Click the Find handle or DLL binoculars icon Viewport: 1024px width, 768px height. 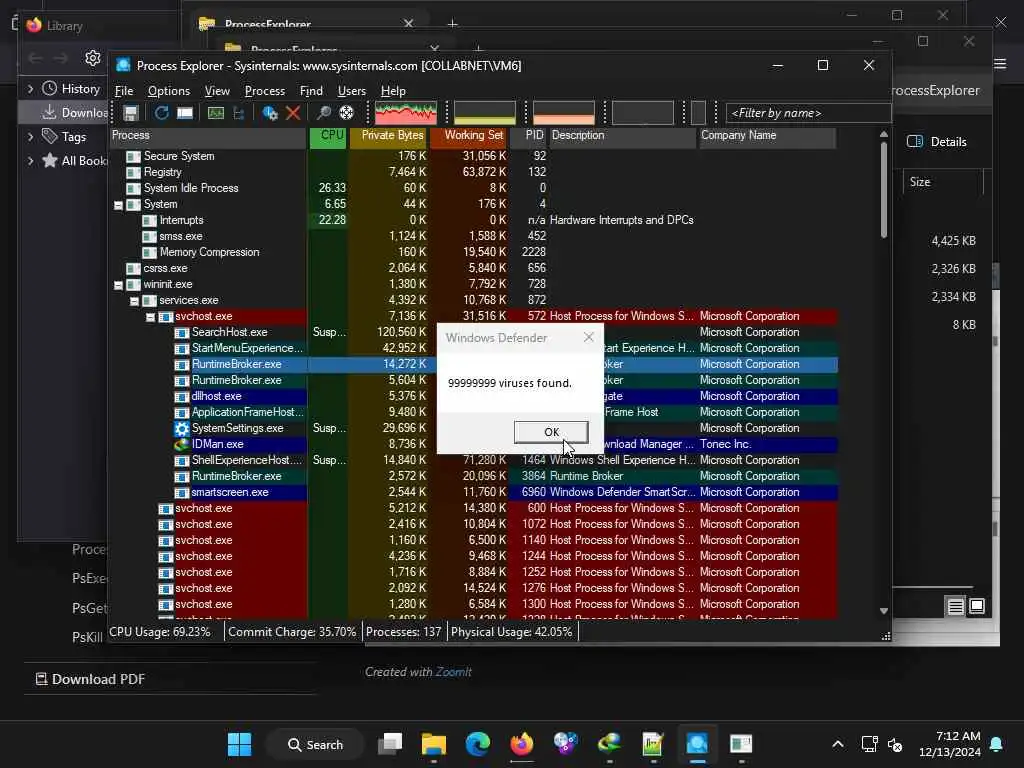pyautogui.click(x=323, y=113)
